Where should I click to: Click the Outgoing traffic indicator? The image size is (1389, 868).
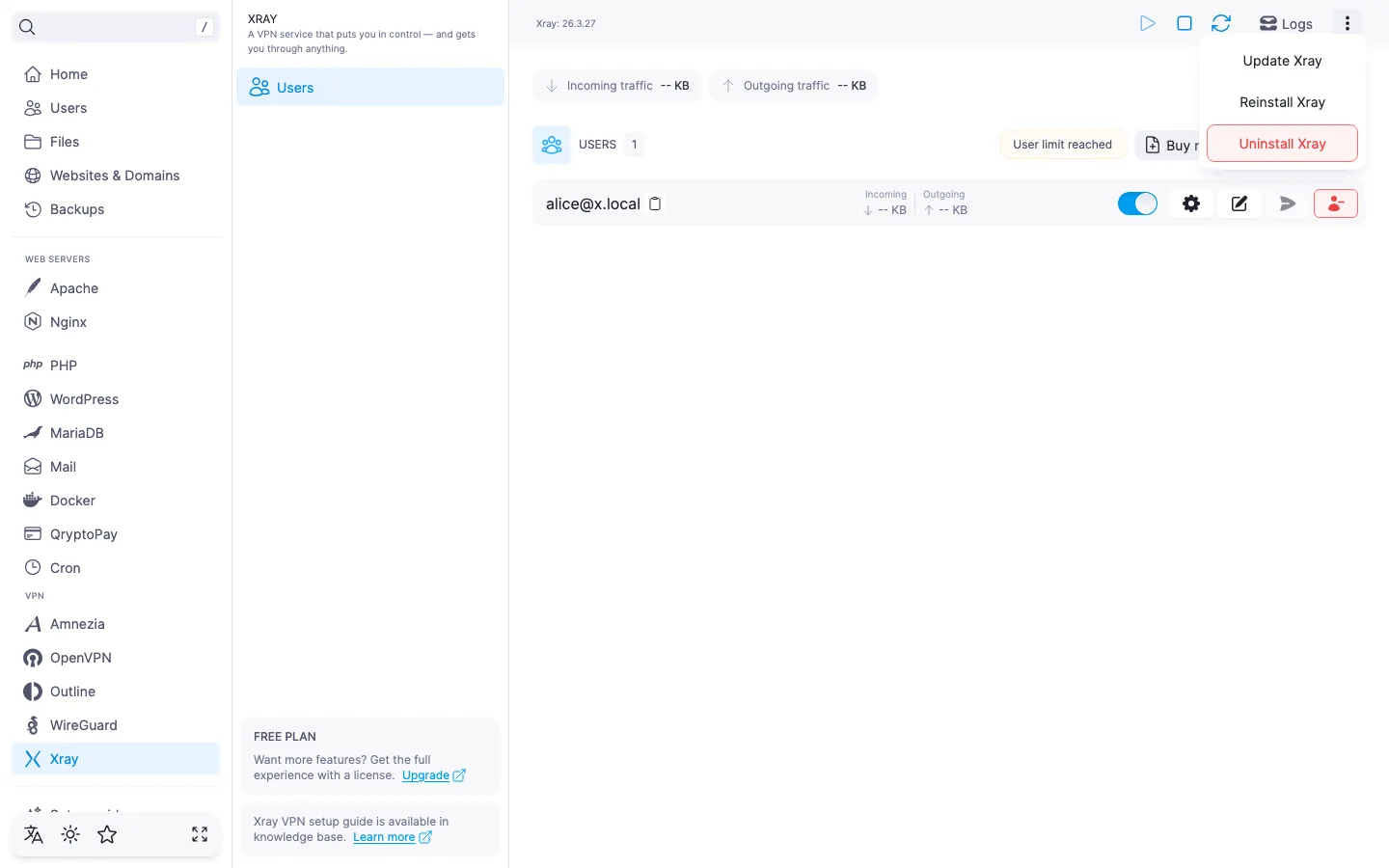click(794, 86)
